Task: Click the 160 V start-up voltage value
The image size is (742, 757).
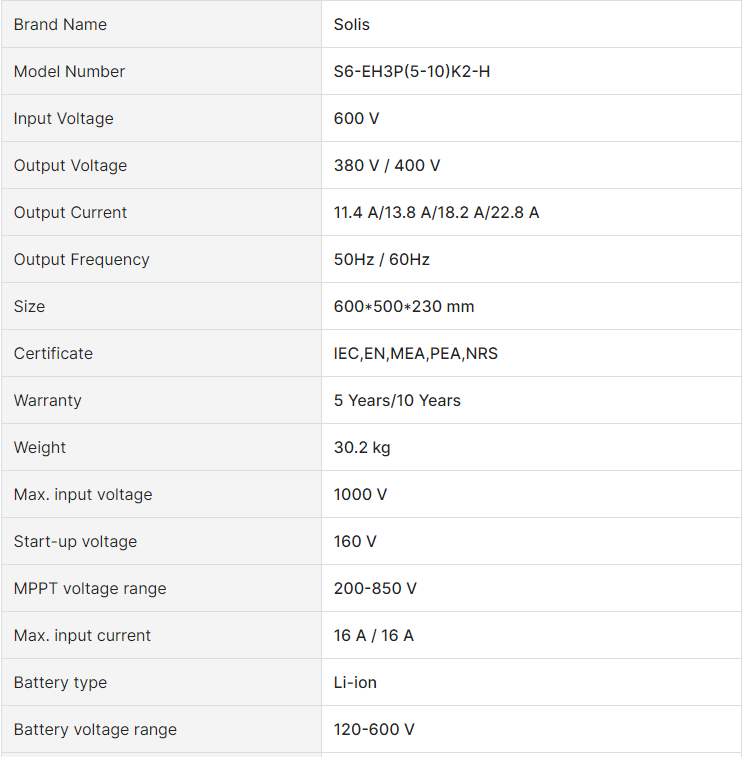Action: coord(355,542)
